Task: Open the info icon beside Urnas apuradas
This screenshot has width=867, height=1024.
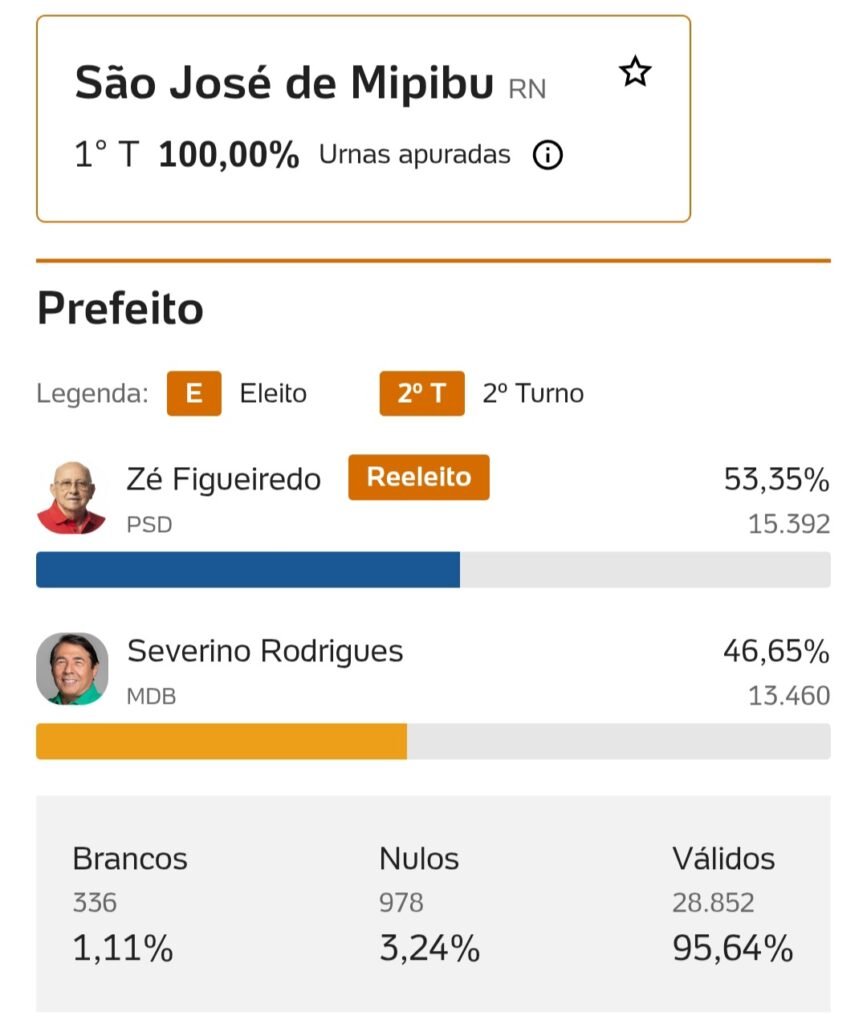Action: coord(547,156)
